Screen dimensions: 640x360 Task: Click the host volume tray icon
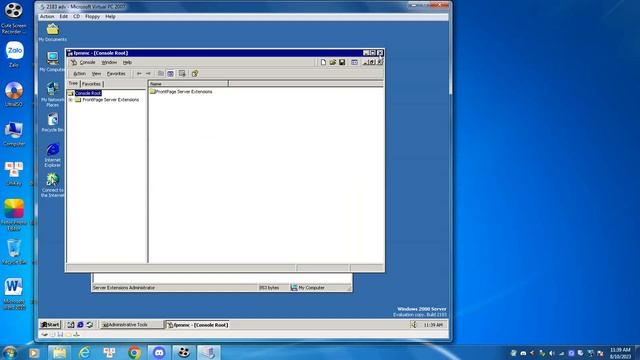[552, 353]
